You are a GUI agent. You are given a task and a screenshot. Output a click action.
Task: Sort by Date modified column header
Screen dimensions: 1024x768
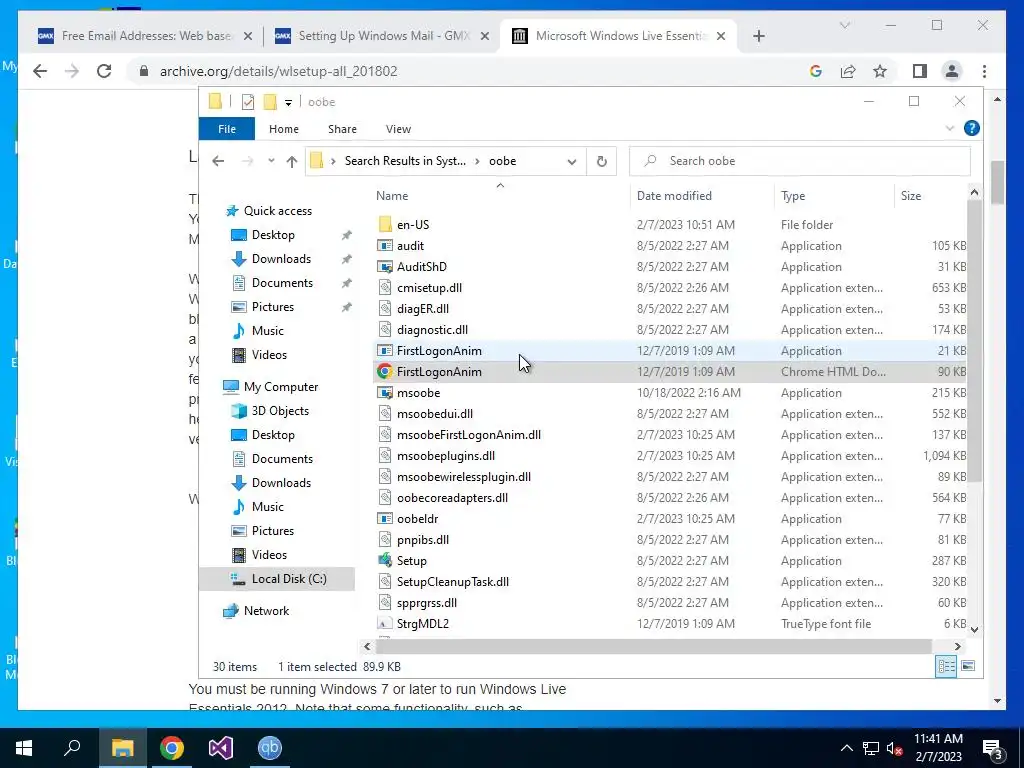pyautogui.click(x=702, y=195)
